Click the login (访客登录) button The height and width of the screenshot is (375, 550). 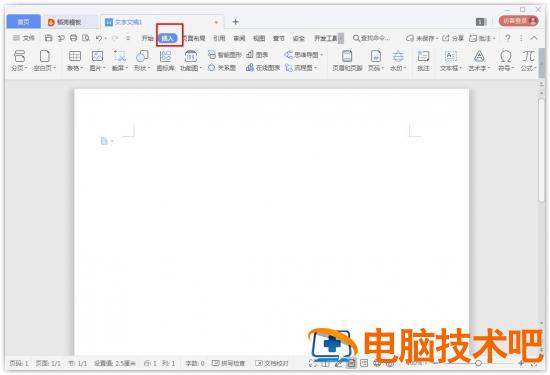tap(518, 21)
